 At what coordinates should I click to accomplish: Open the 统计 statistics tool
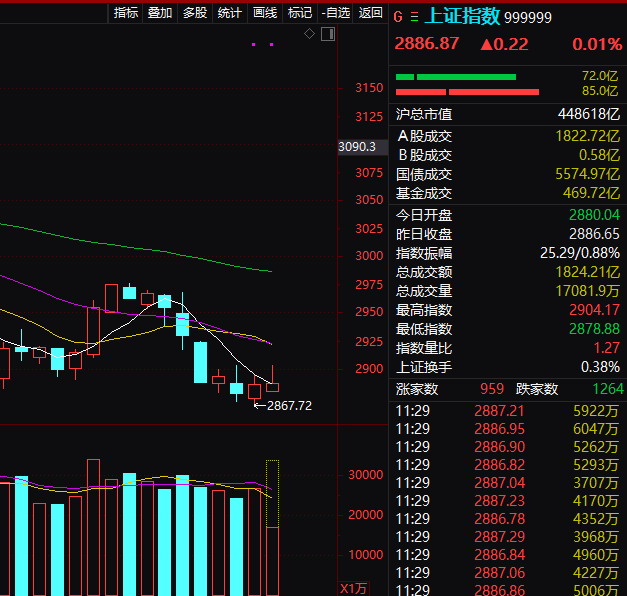coord(230,13)
